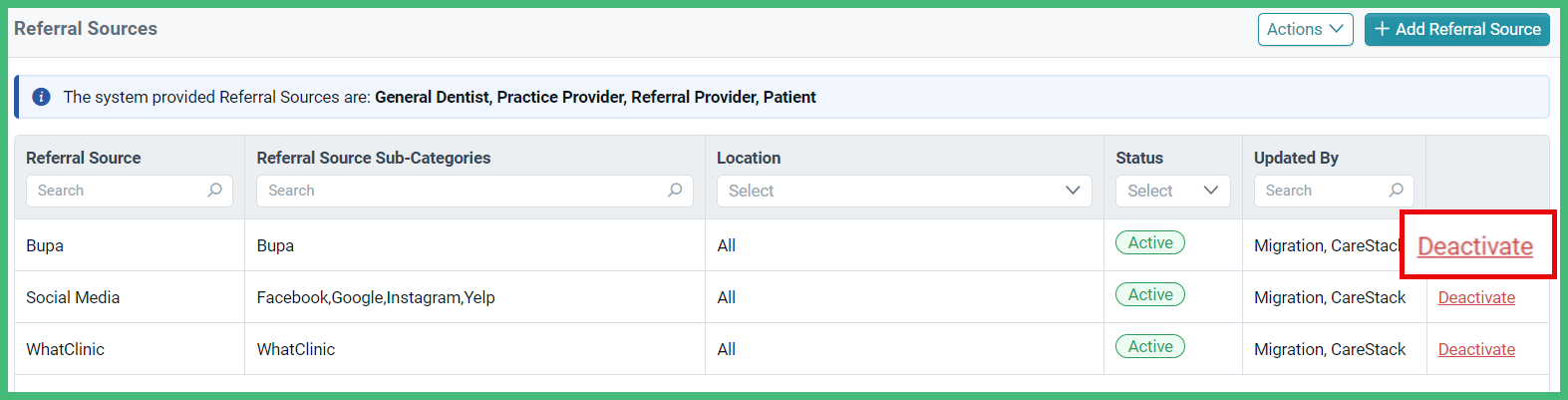Click magnifier icon in Sub-Categories search field
Viewport: 1568px width, 400px height.
[675, 191]
